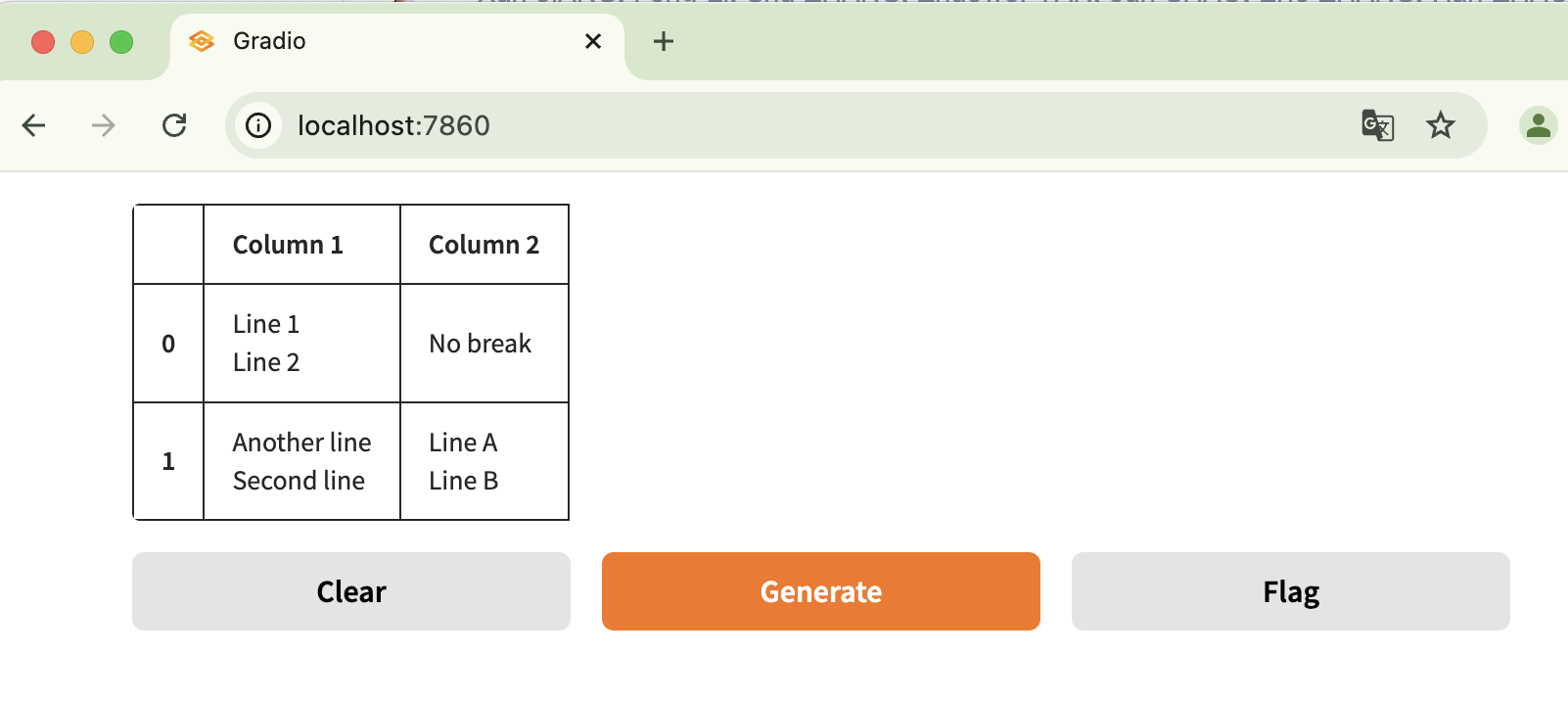This screenshot has width=1568, height=701.
Task: Click the browser forward arrow
Action: coord(104,125)
